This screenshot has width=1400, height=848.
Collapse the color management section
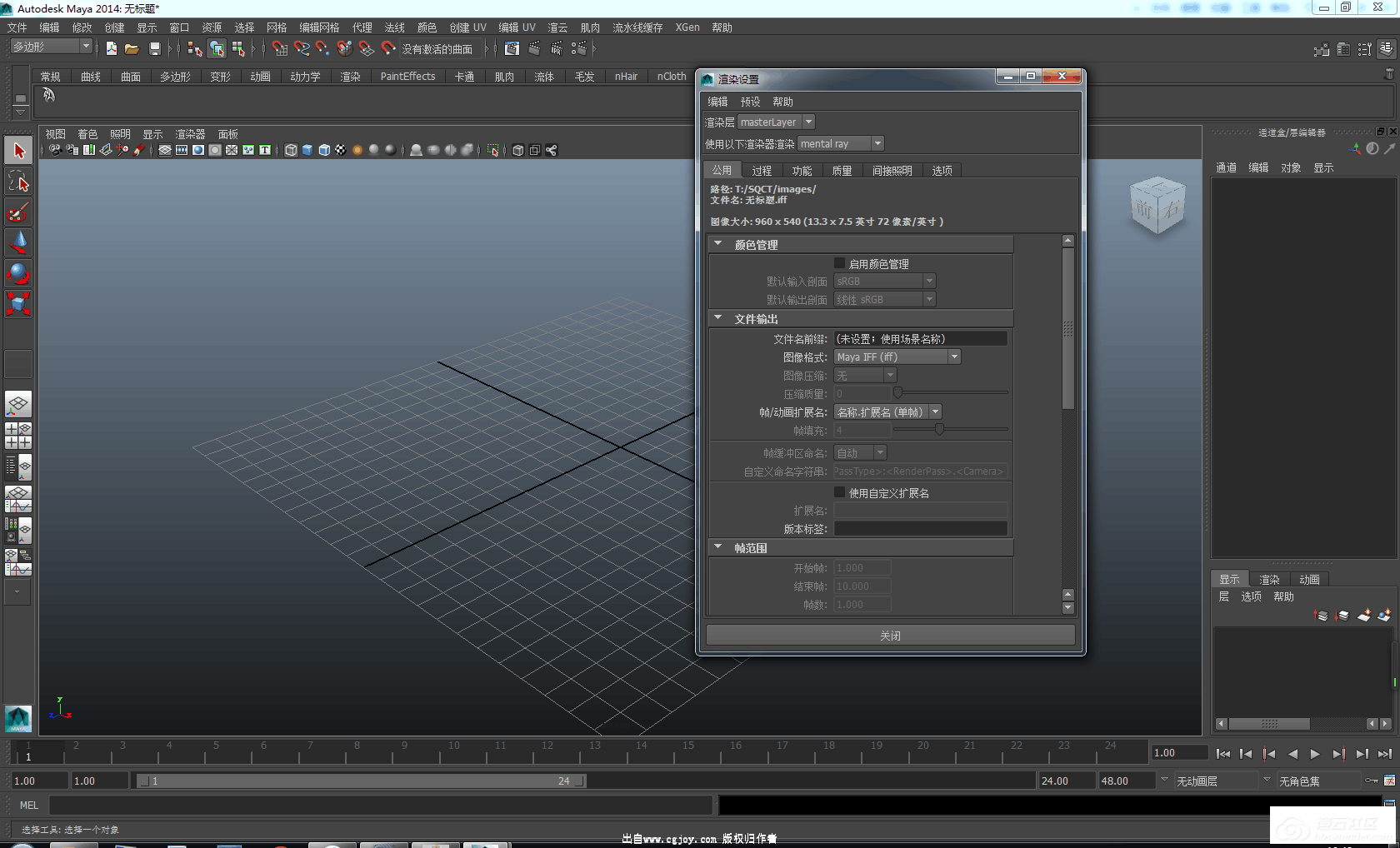(x=718, y=244)
